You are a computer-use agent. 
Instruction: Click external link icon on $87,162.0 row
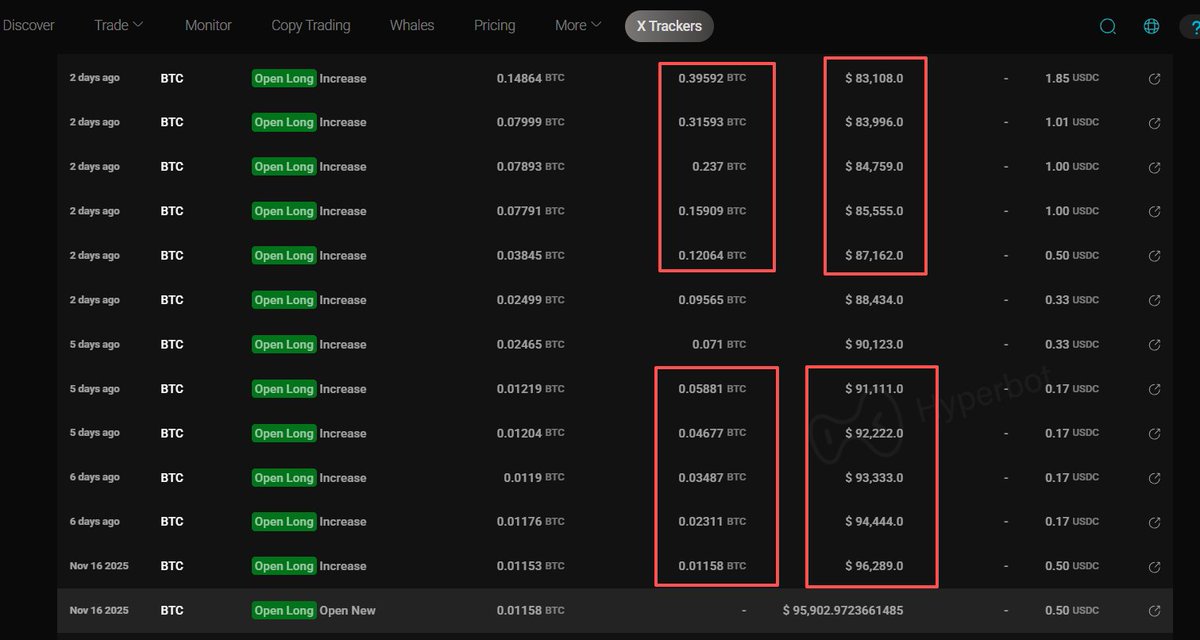[x=1154, y=256]
